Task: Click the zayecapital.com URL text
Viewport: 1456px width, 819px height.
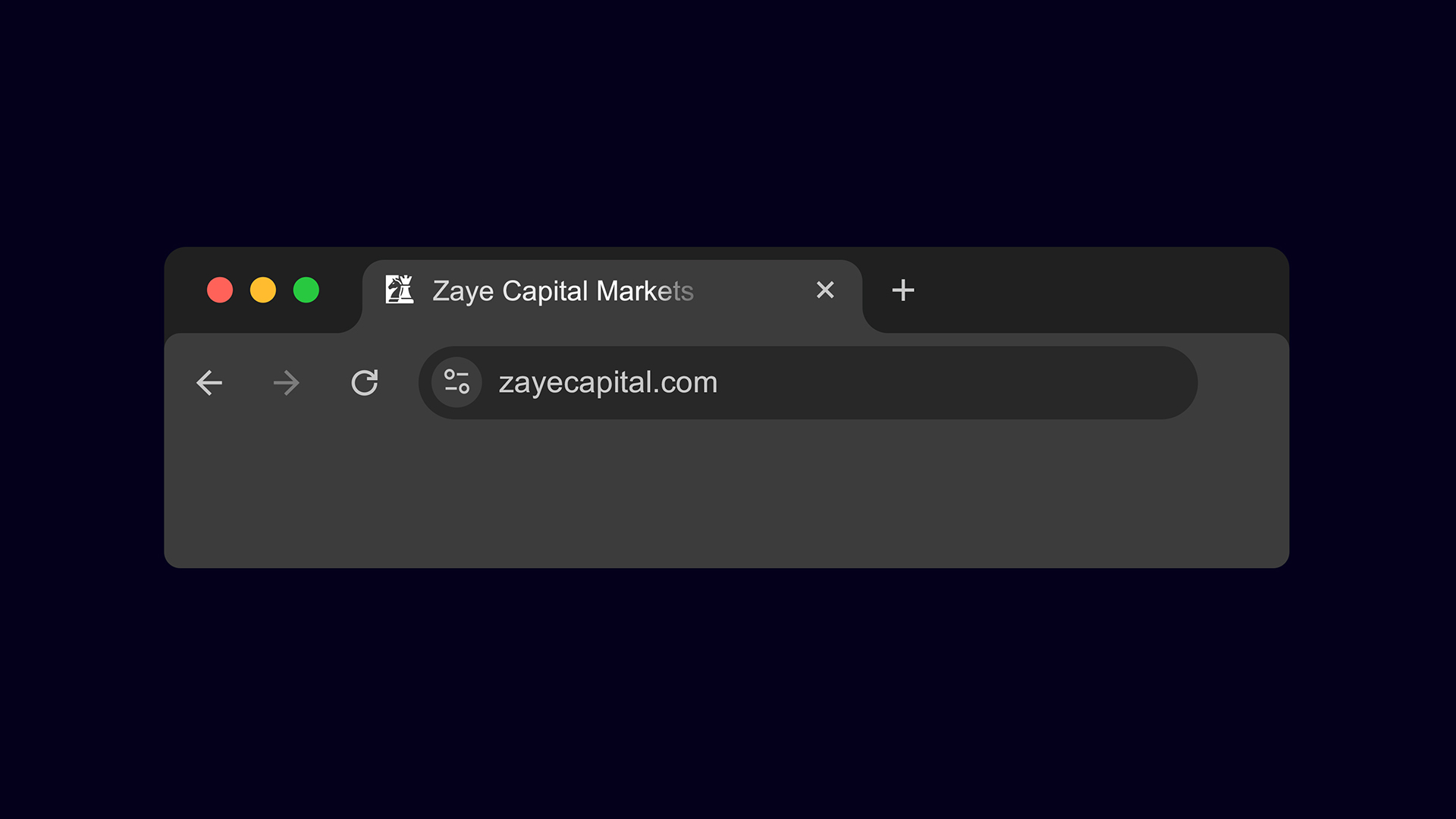Action: (x=607, y=383)
